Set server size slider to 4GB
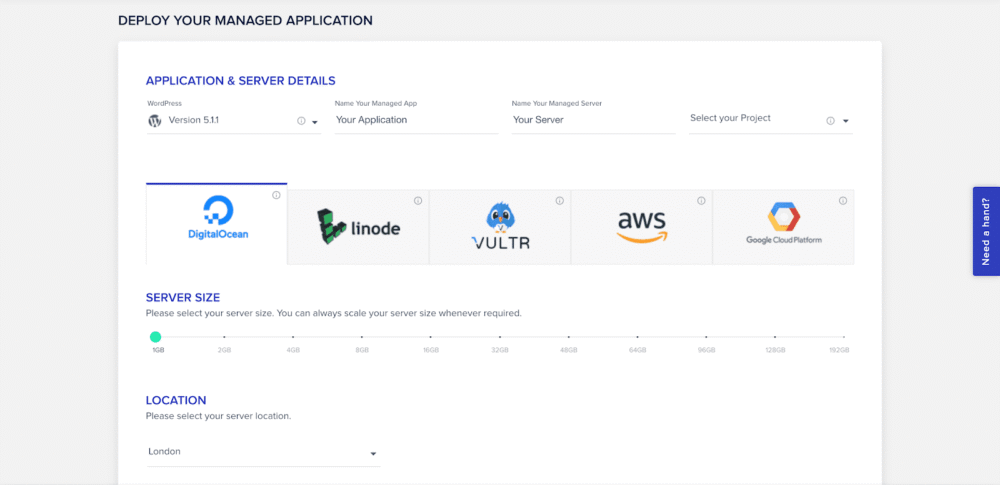Viewport: 1000px width, 485px height. pyautogui.click(x=293, y=338)
